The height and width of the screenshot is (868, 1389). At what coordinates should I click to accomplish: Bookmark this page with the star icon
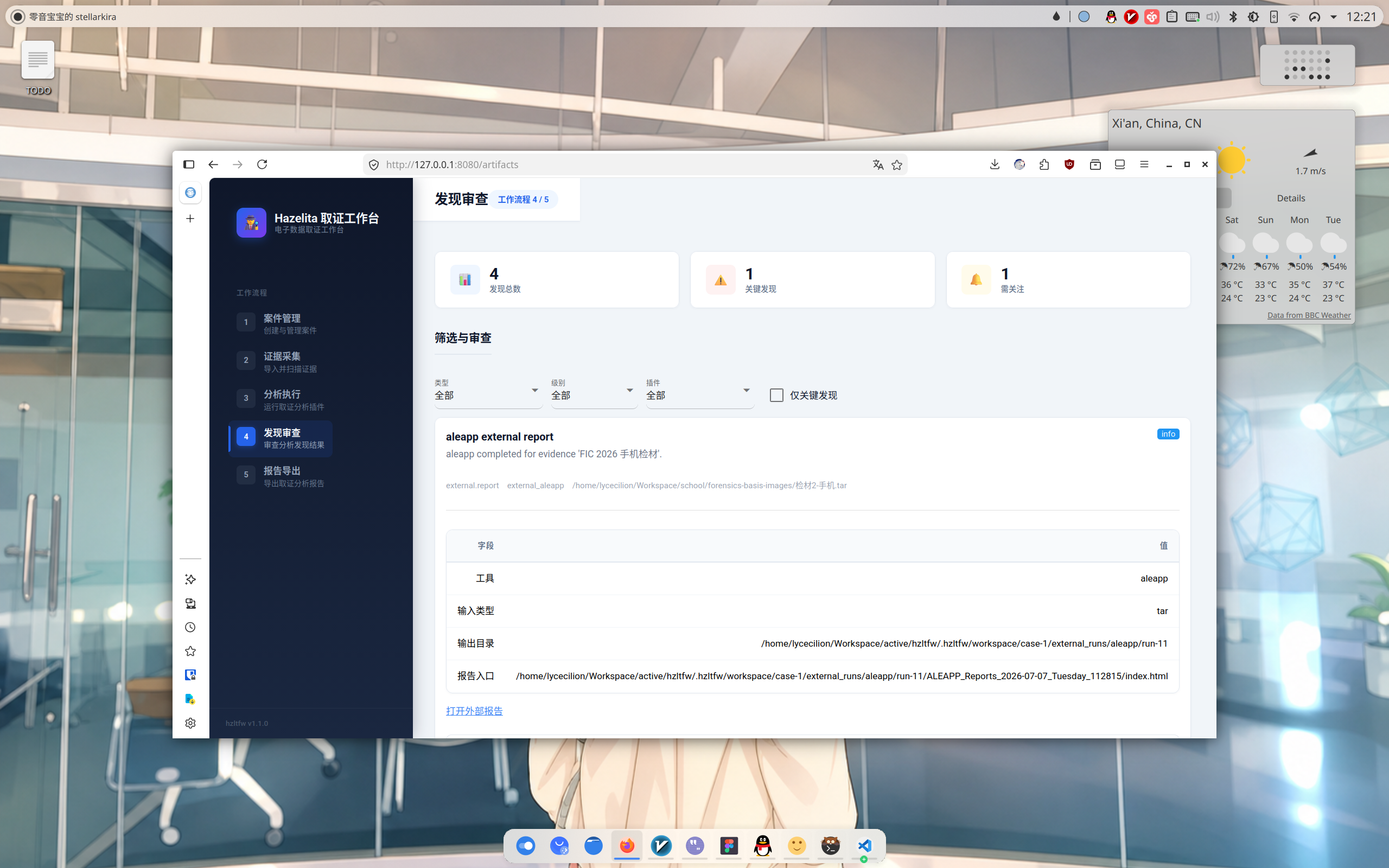(896, 165)
